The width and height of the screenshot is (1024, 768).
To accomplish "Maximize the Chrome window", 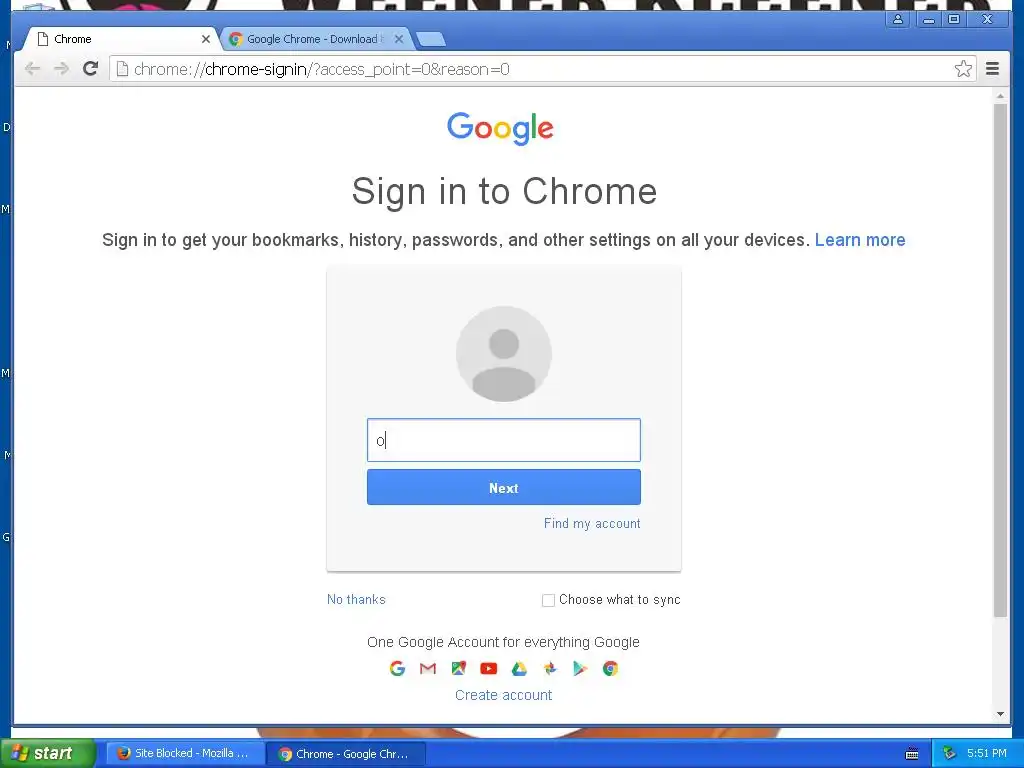I will pyautogui.click(x=953, y=19).
